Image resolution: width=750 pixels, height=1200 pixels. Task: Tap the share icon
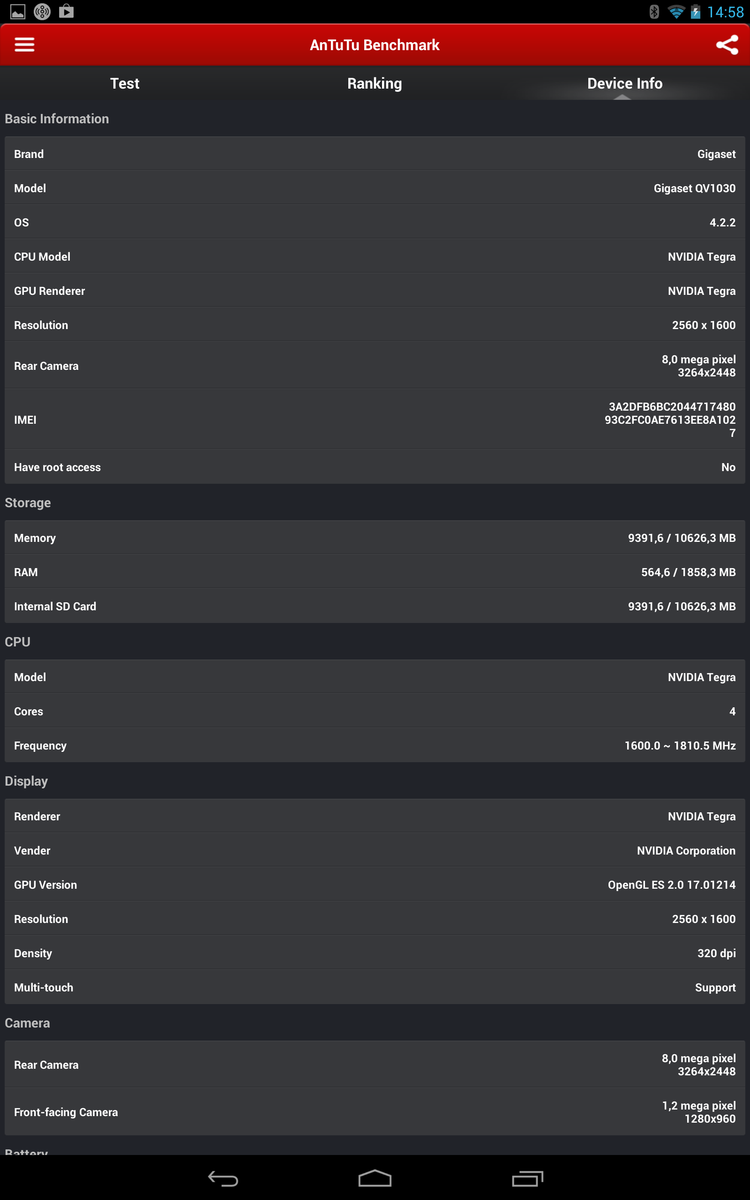727,45
